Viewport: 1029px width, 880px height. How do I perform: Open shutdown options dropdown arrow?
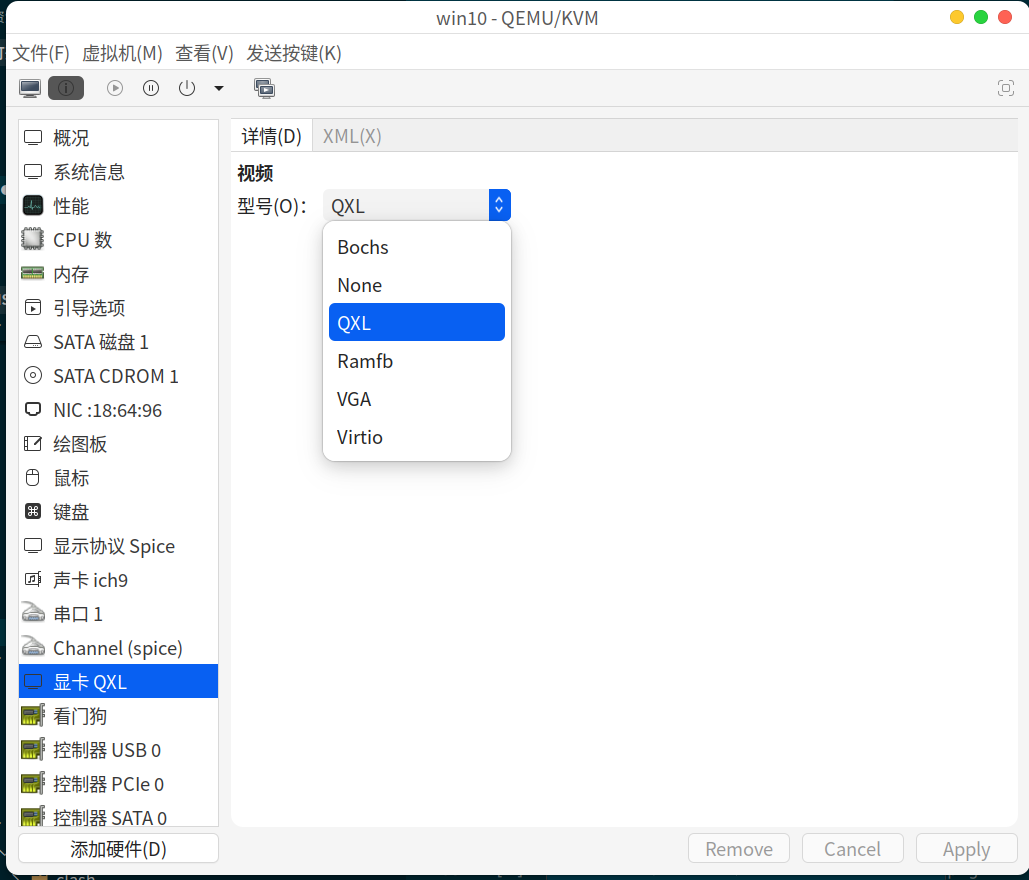tap(219, 88)
